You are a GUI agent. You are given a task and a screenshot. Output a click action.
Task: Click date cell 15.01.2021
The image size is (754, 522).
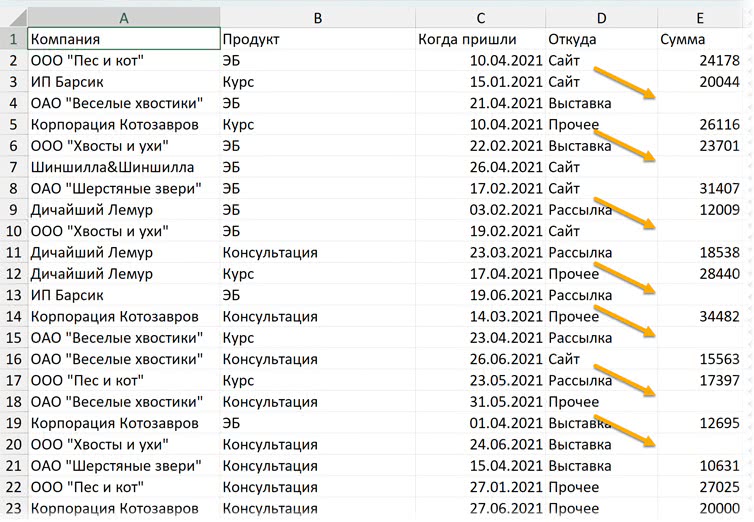[x=480, y=82]
